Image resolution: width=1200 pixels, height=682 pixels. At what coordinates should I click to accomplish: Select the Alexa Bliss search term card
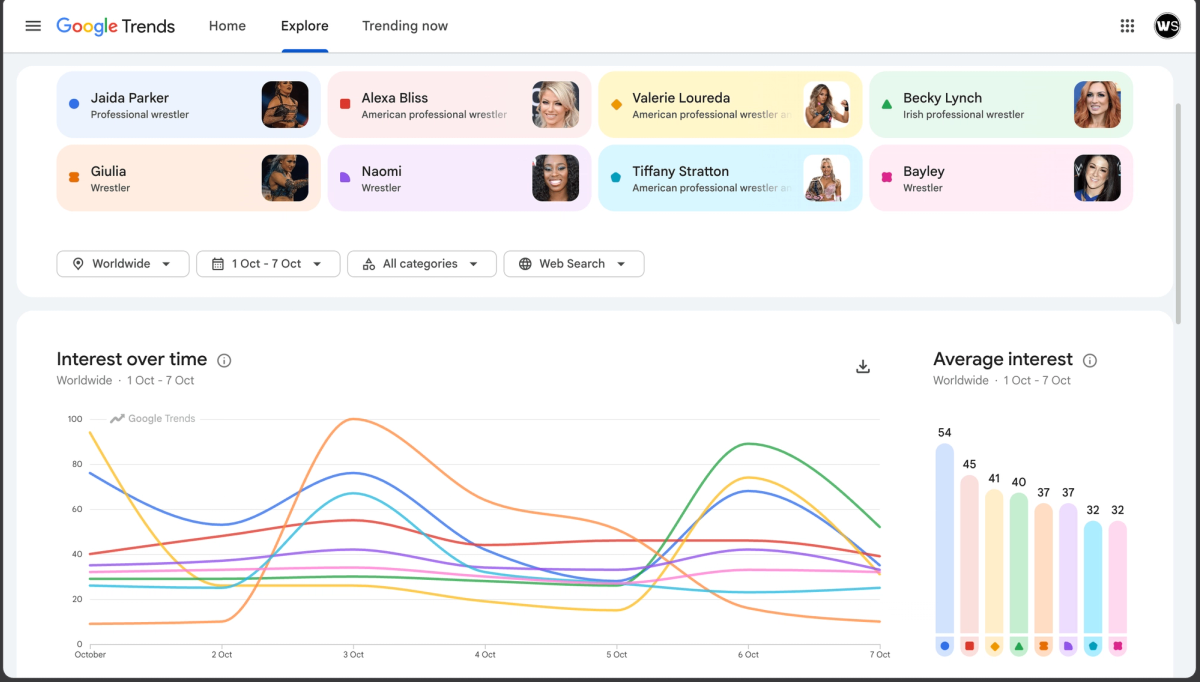[460, 105]
